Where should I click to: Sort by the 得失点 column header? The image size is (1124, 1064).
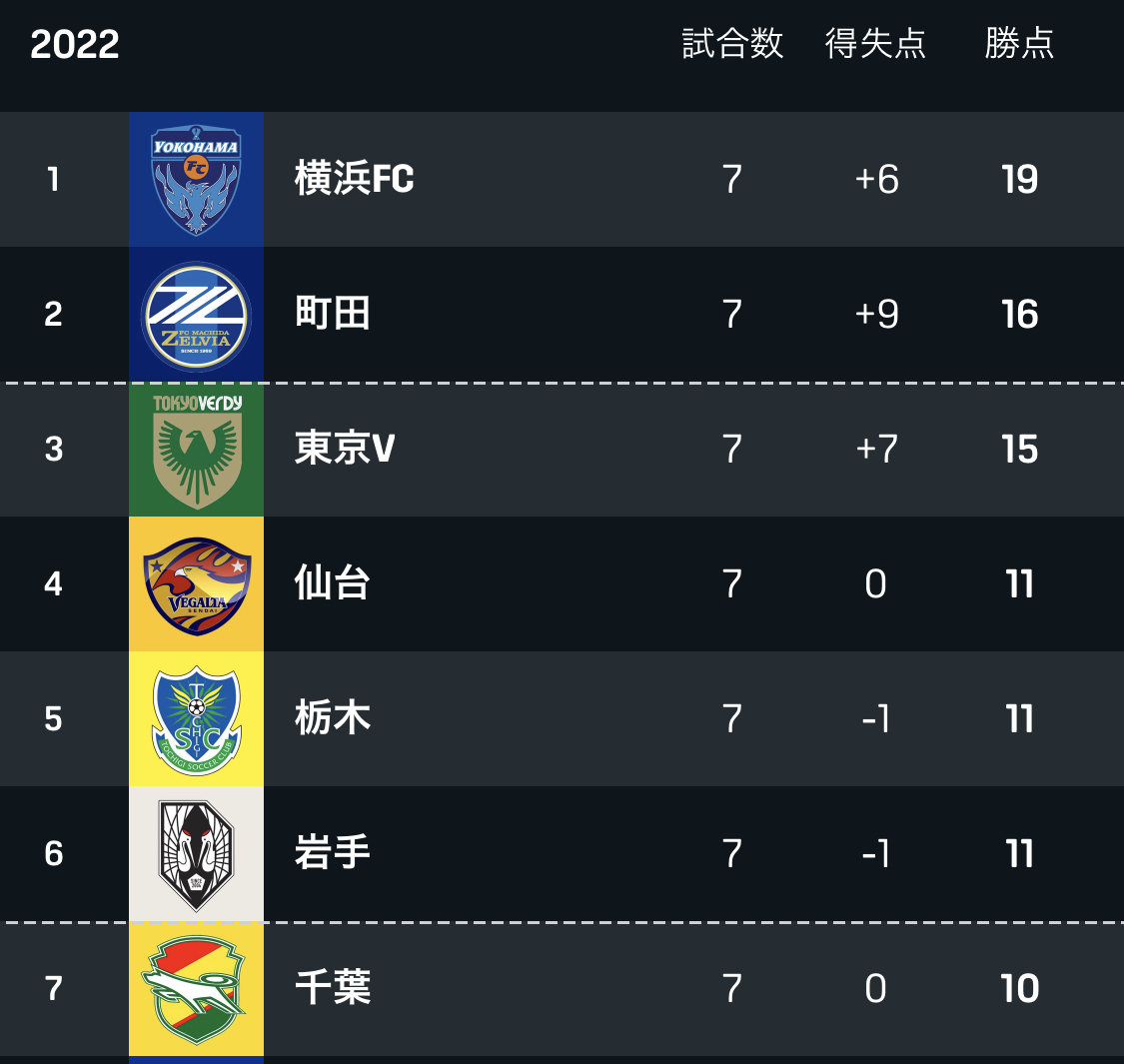click(875, 44)
